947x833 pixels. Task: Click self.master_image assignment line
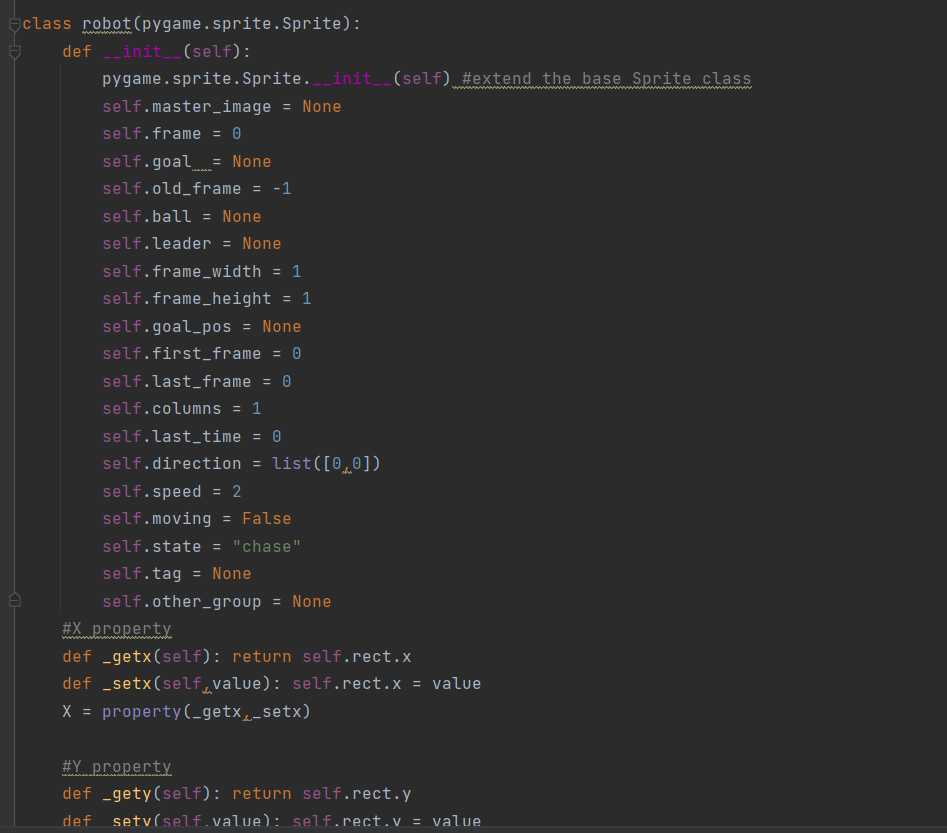221,106
